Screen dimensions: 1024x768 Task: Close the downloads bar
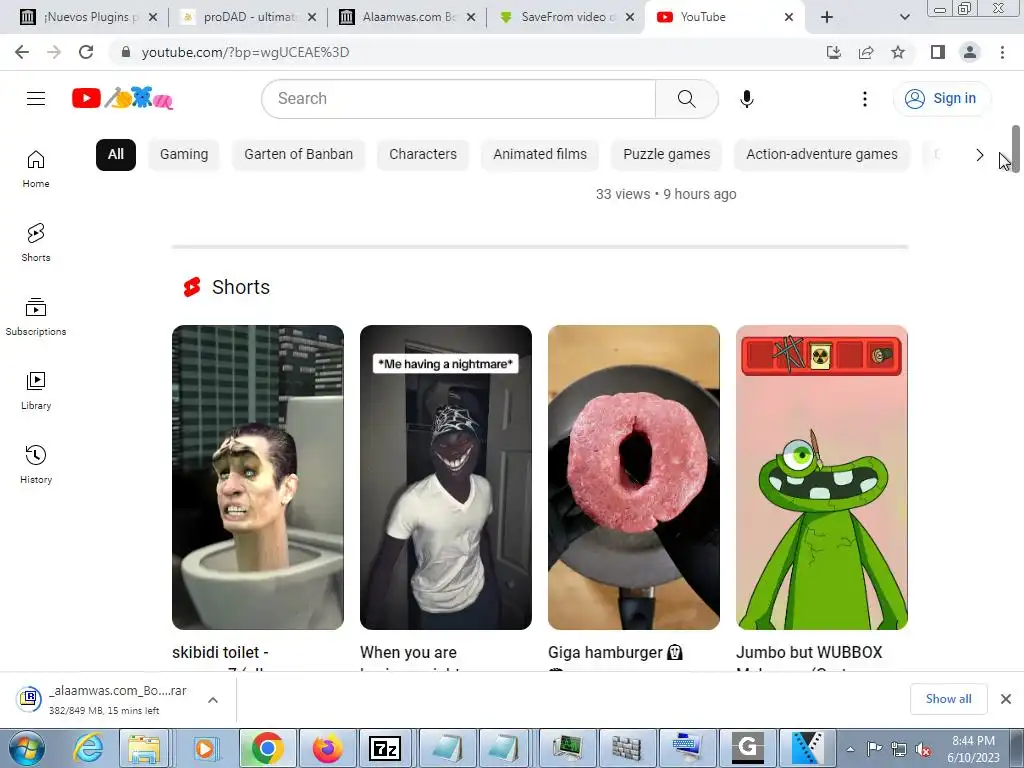coord(1006,699)
